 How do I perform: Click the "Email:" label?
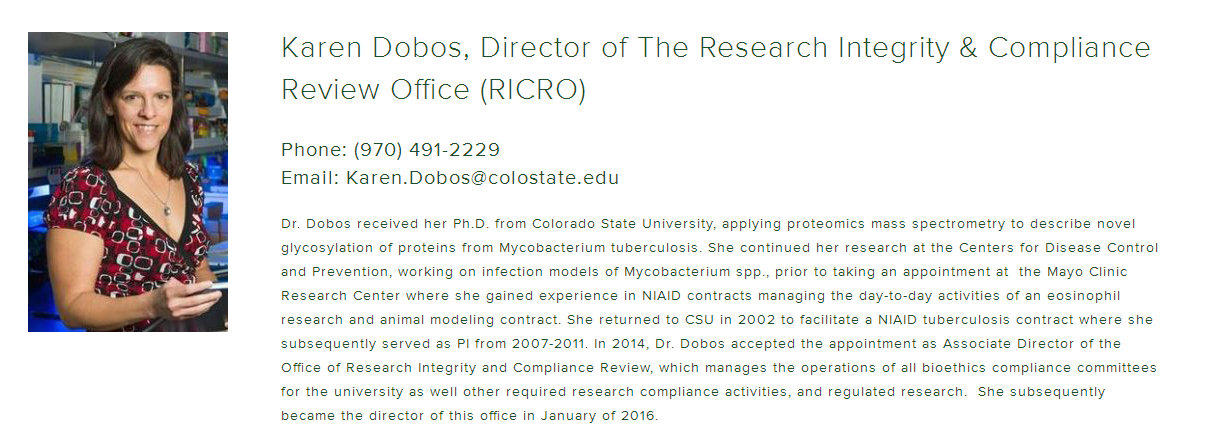(310, 178)
